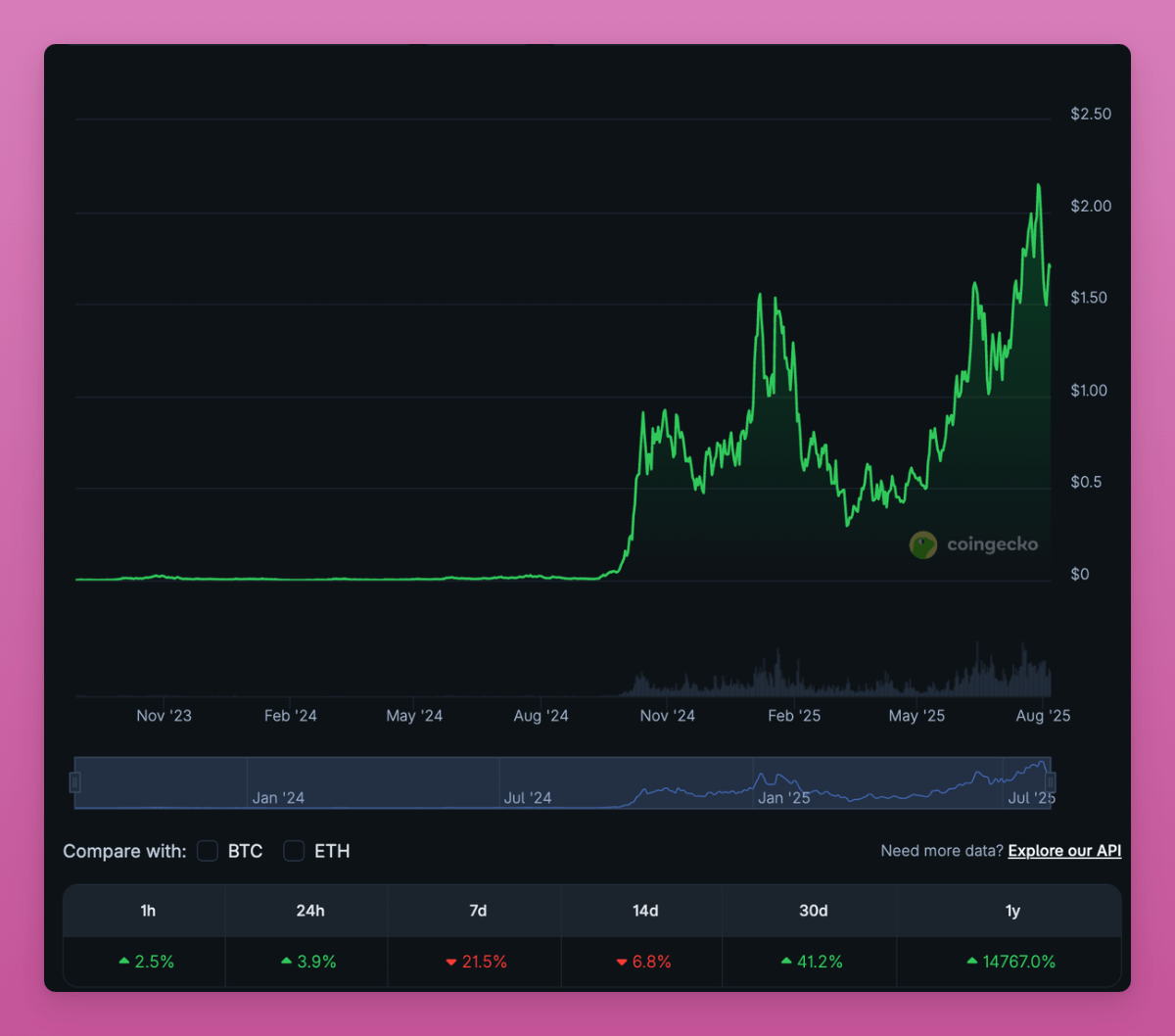This screenshot has width=1175, height=1036.
Task: Select the 7d performance column header
Action: pos(477,911)
